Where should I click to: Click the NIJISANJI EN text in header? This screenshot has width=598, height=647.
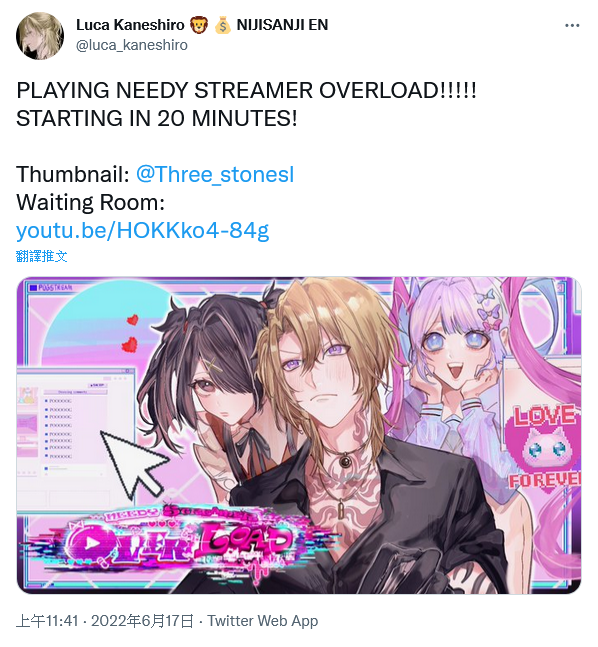coord(282,25)
